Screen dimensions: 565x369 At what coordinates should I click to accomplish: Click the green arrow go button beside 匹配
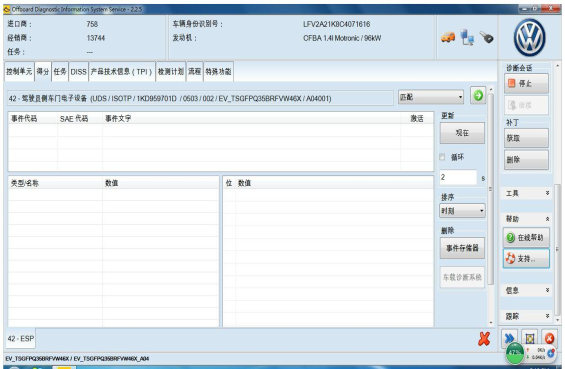478,95
